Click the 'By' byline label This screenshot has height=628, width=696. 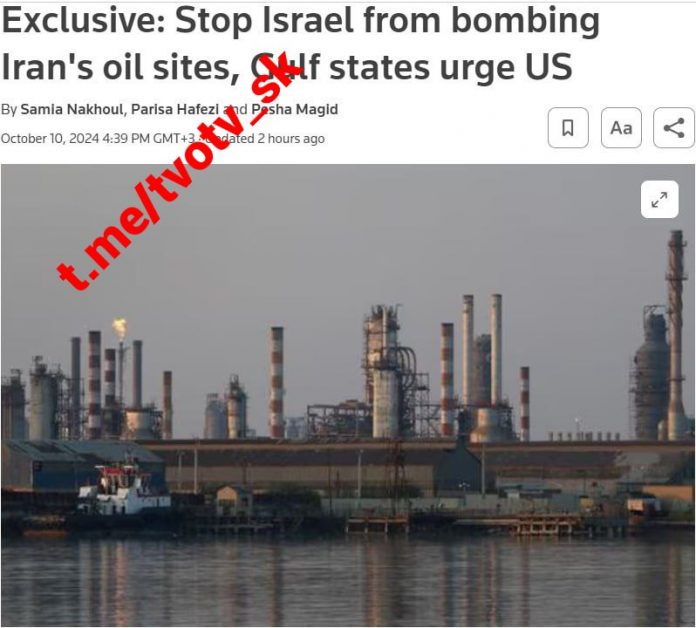9,109
